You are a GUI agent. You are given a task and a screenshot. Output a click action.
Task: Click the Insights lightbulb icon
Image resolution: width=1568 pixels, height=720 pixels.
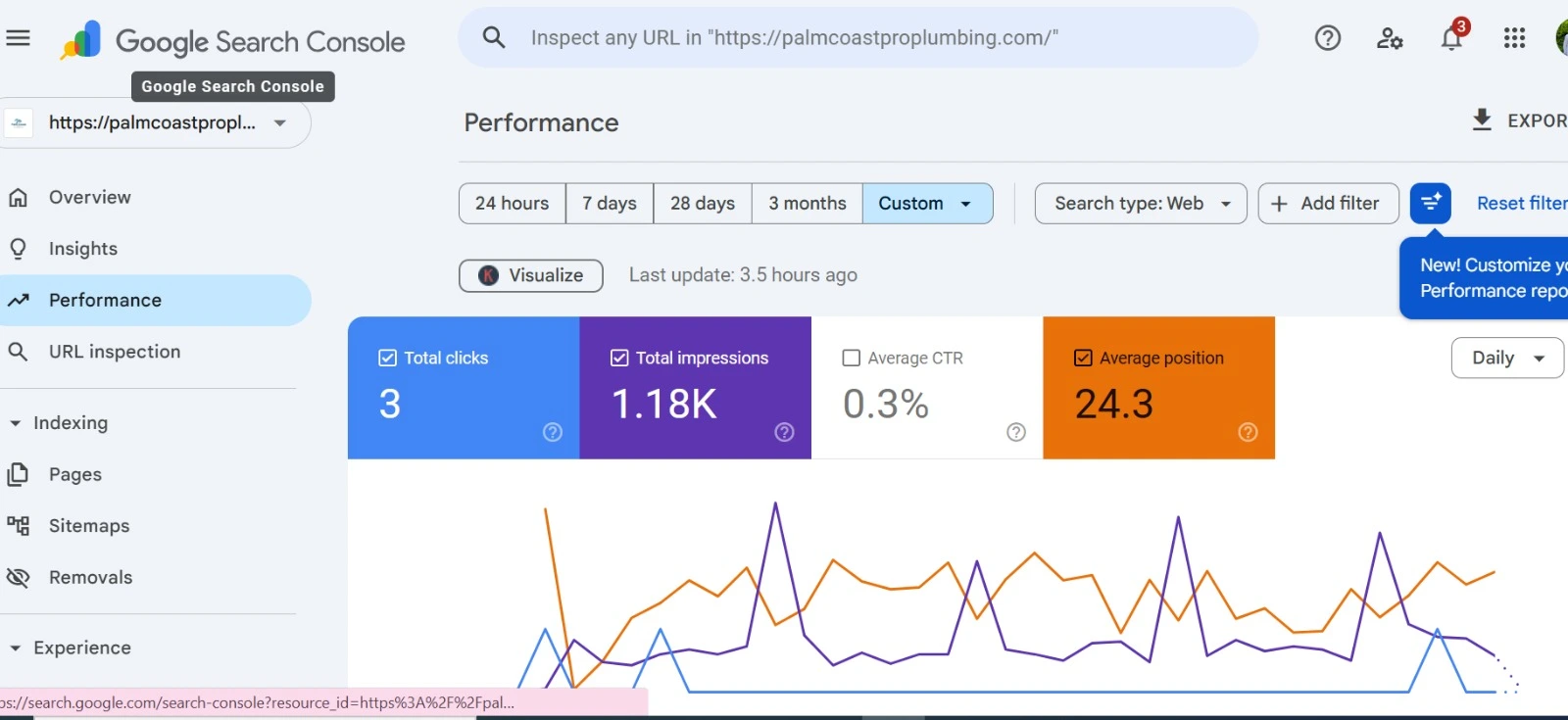click(x=18, y=249)
